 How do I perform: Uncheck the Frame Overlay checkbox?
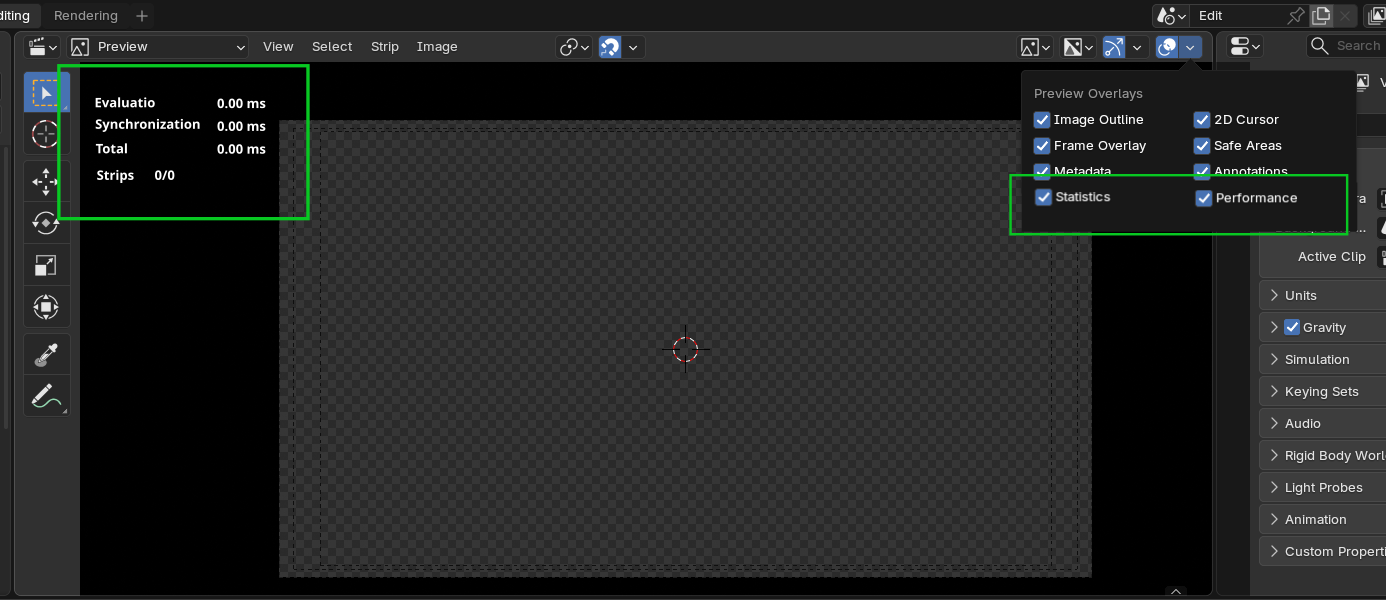[x=1042, y=146]
